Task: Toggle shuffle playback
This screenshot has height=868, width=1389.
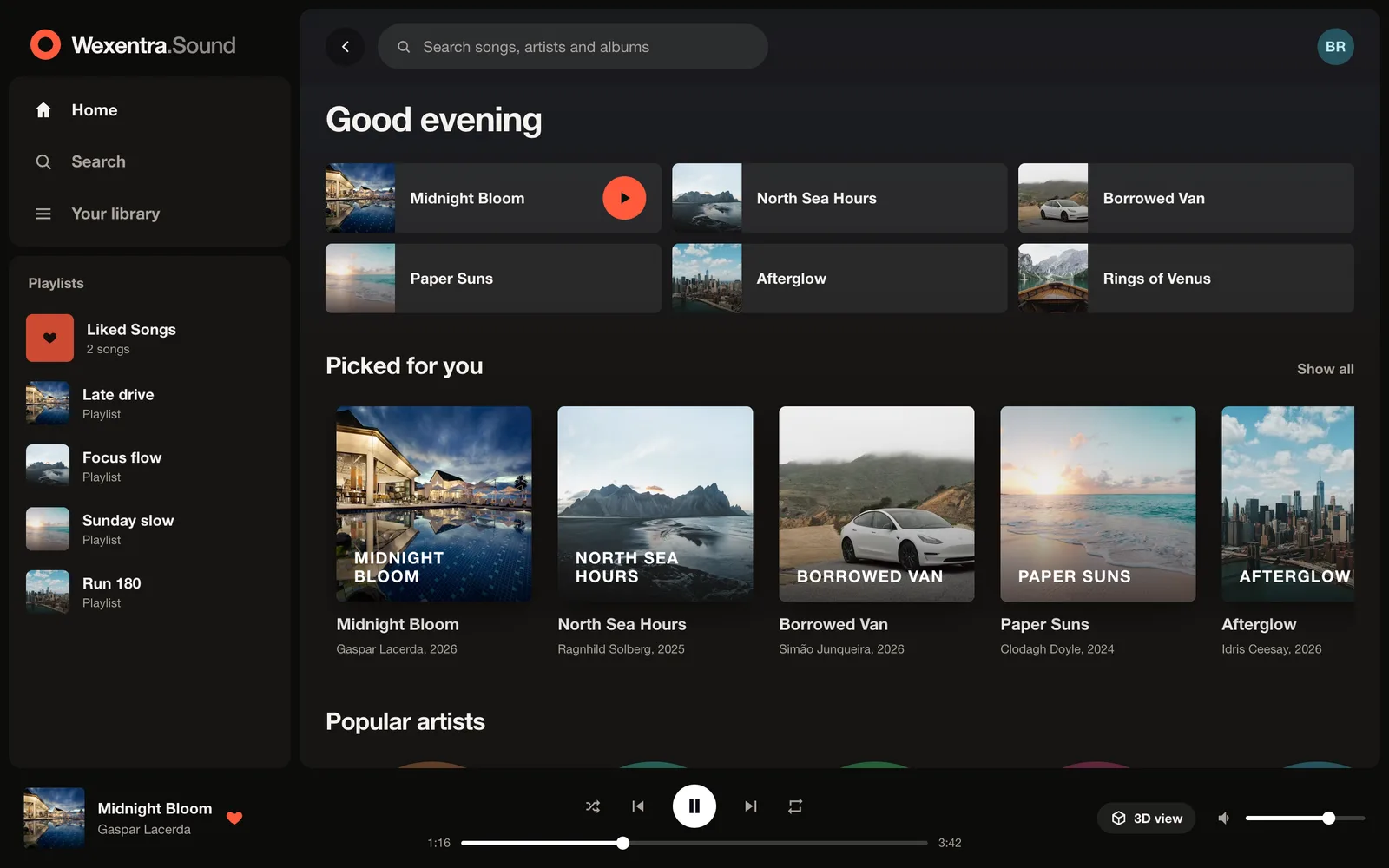Action: tap(593, 806)
